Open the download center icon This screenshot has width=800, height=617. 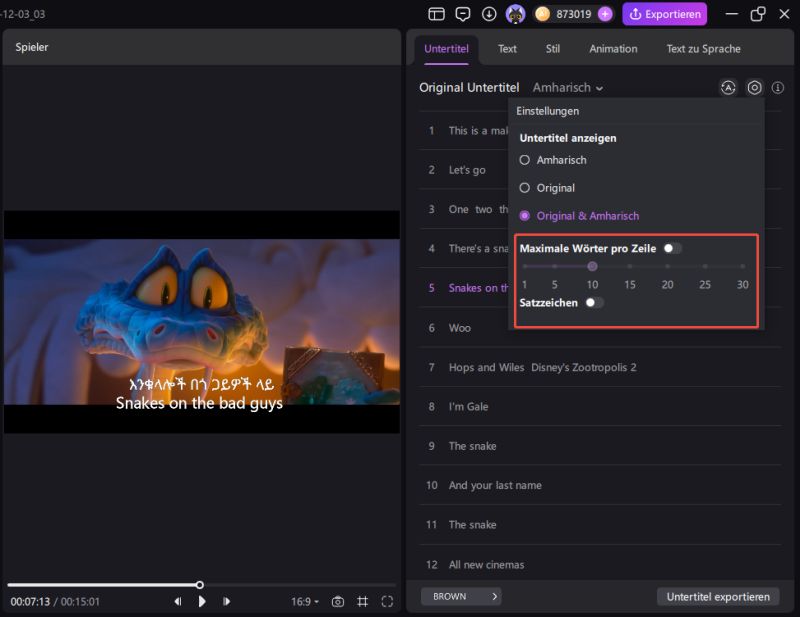click(489, 14)
